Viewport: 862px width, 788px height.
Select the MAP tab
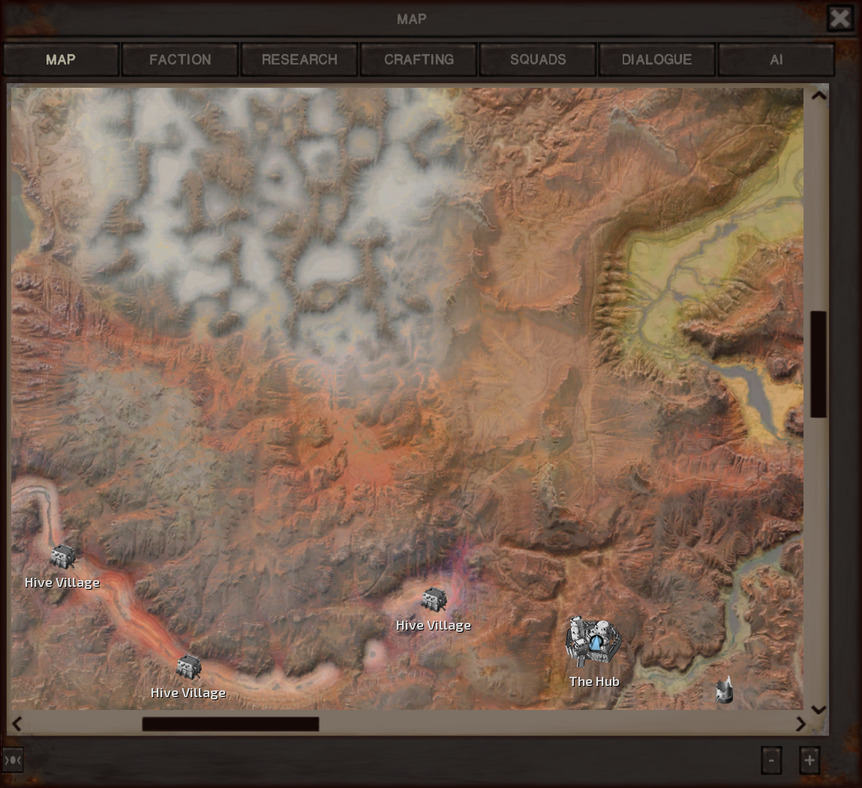click(x=60, y=59)
